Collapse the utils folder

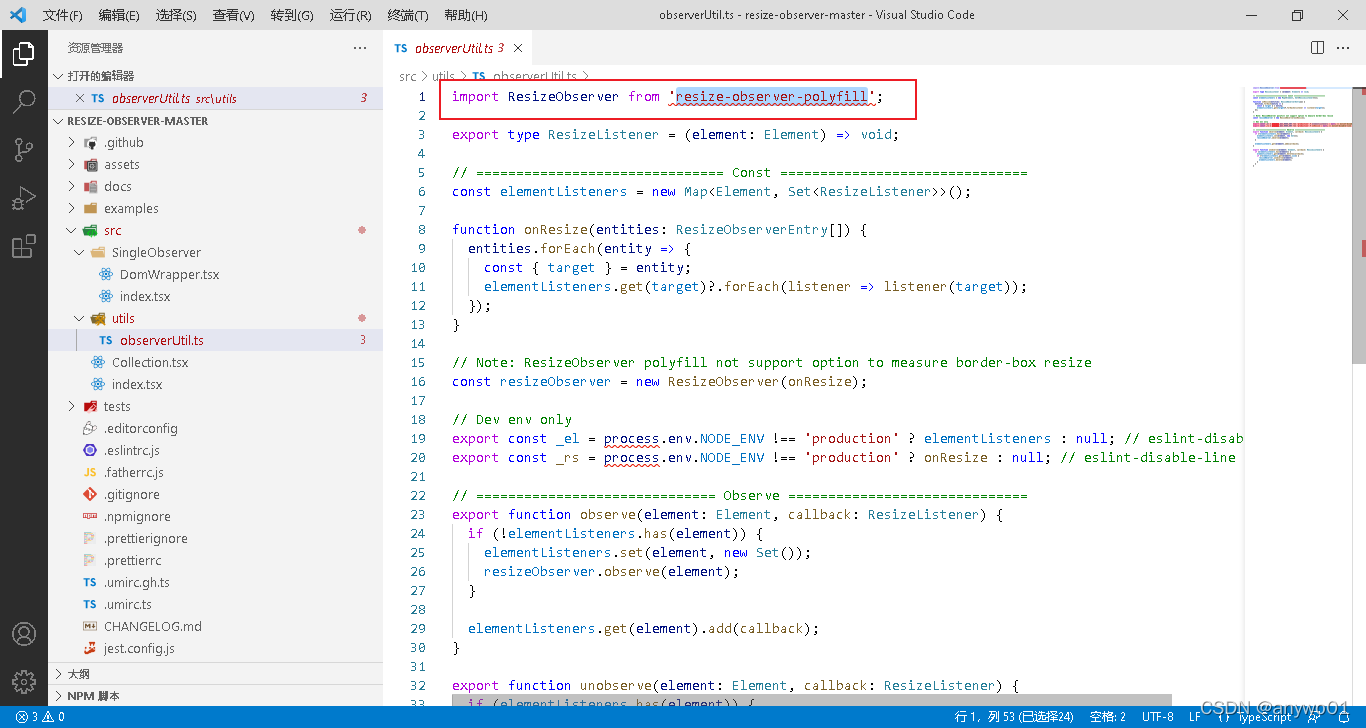coord(215,318)
